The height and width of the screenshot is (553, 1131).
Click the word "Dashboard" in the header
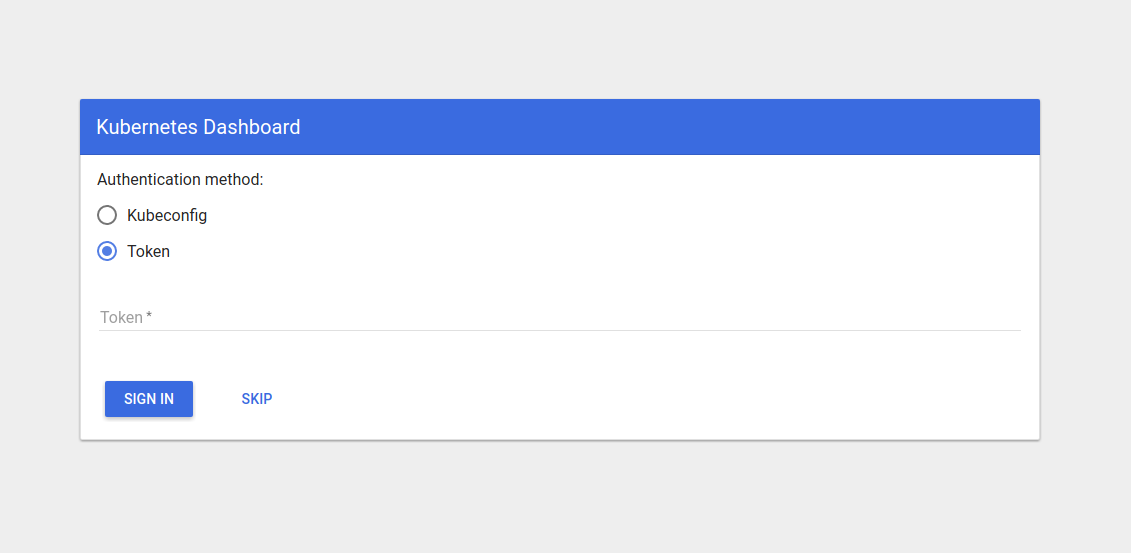click(x=252, y=127)
